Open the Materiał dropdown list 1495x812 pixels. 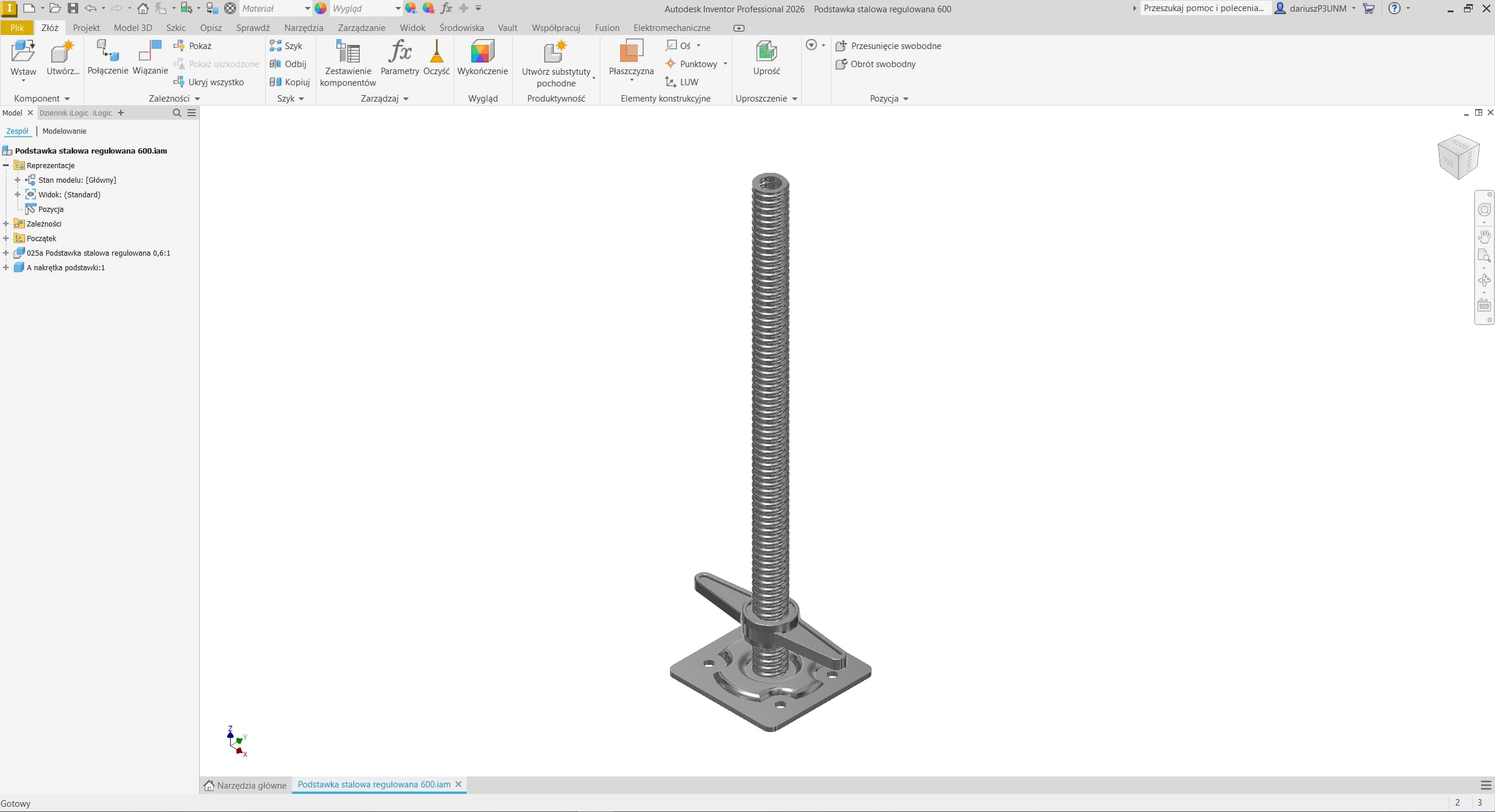307,8
